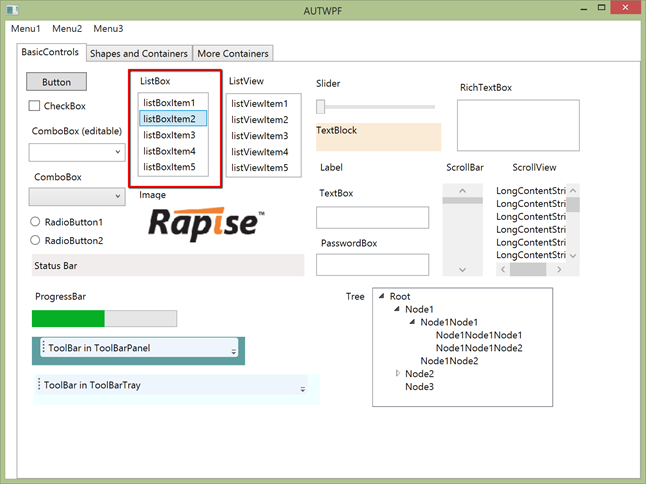Click the ScrollBar down arrow
646x484 pixels.
point(462,269)
